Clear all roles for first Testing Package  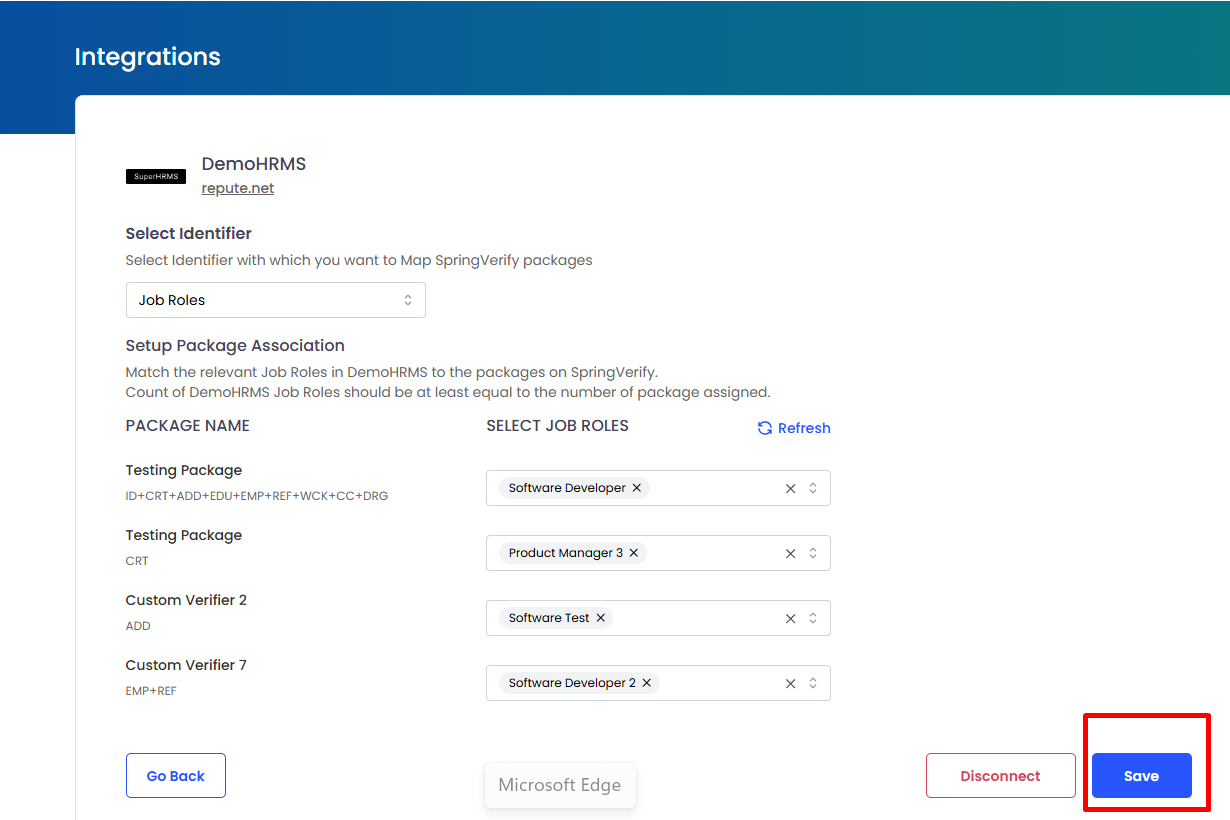(790, 488)
